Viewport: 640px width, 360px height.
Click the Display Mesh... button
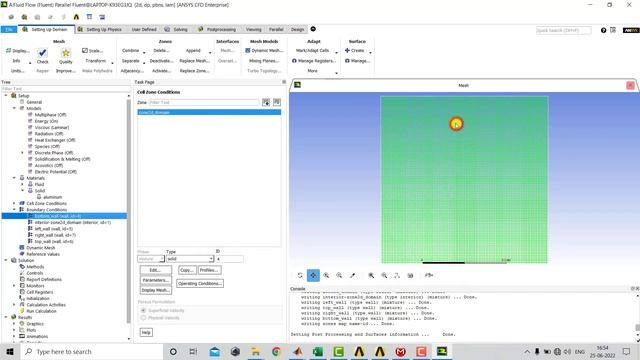tap(156, 290)
